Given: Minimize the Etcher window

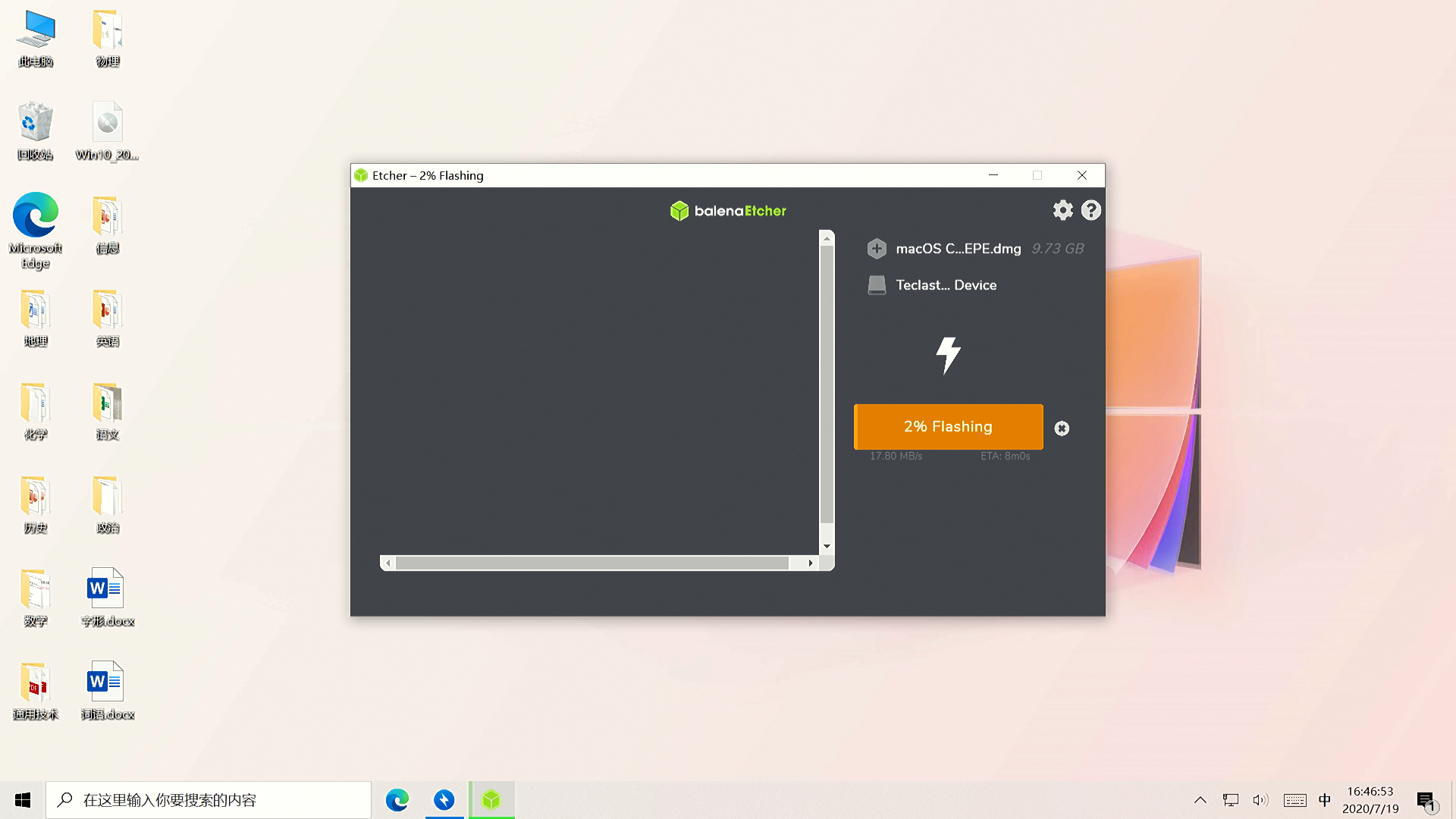Looking at the screenshot, I should click(x=993, y=175).
